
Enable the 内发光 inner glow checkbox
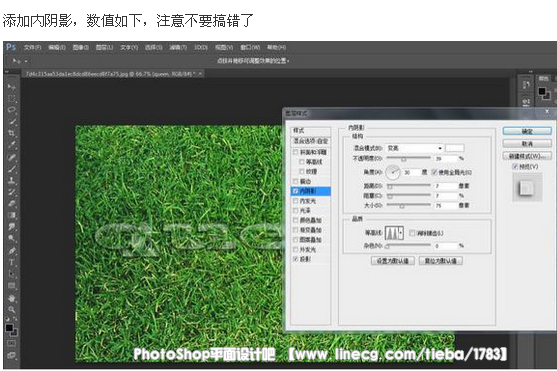295,201
